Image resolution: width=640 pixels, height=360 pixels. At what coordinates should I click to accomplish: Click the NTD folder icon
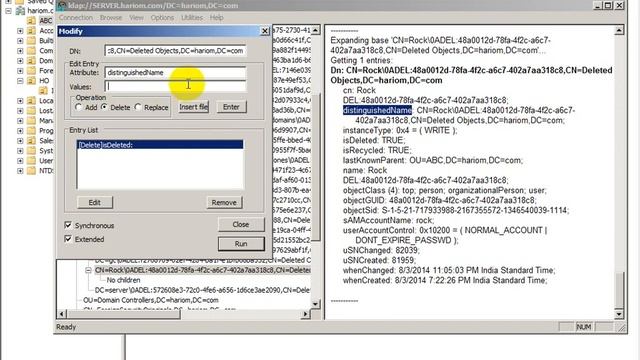pyautogui.click(x=31, y=171)
